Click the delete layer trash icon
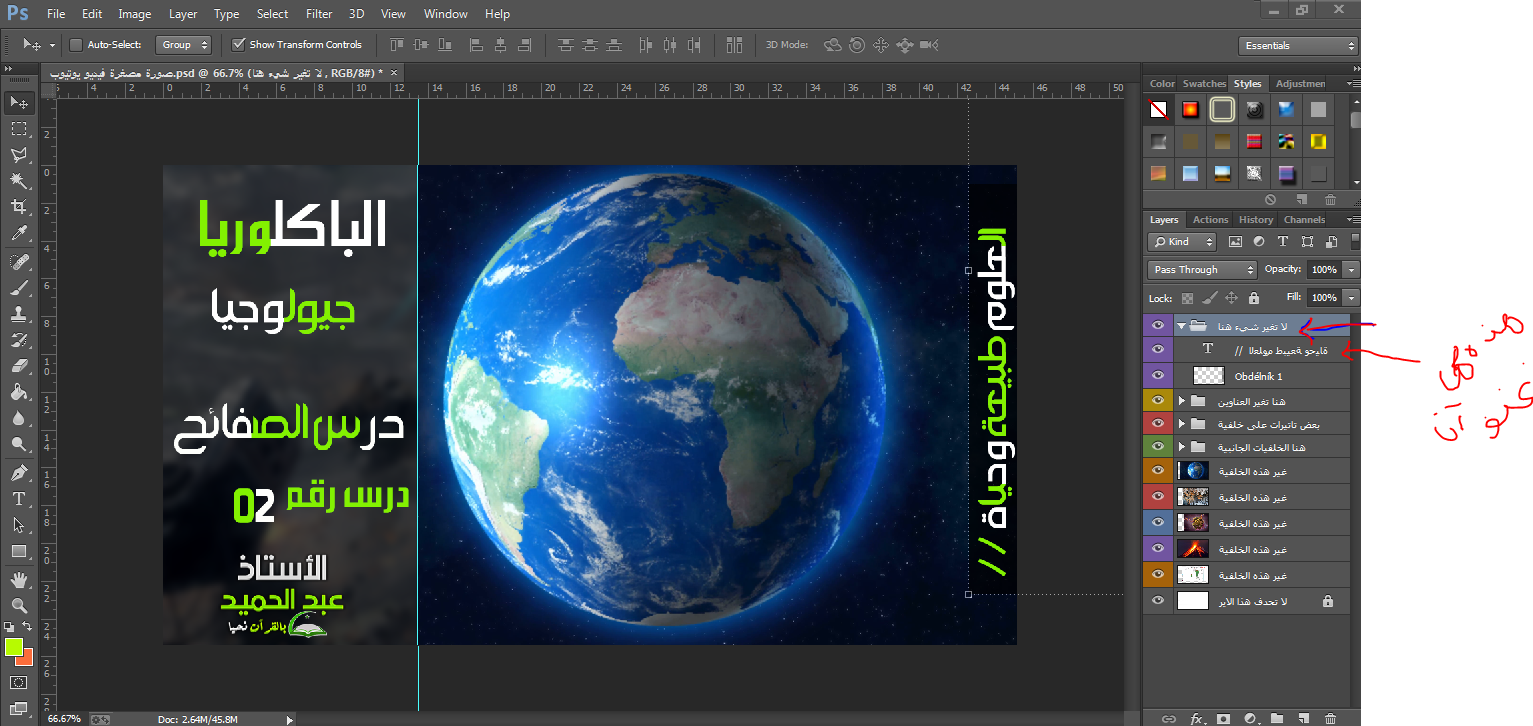The image size is (1533, 726). [x=1330, y=718]
